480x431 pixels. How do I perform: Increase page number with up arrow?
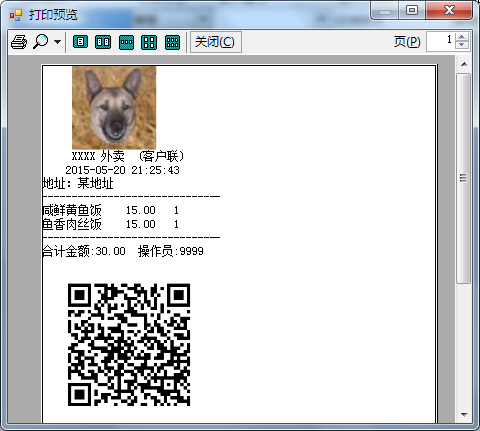(x=462, y=37)
